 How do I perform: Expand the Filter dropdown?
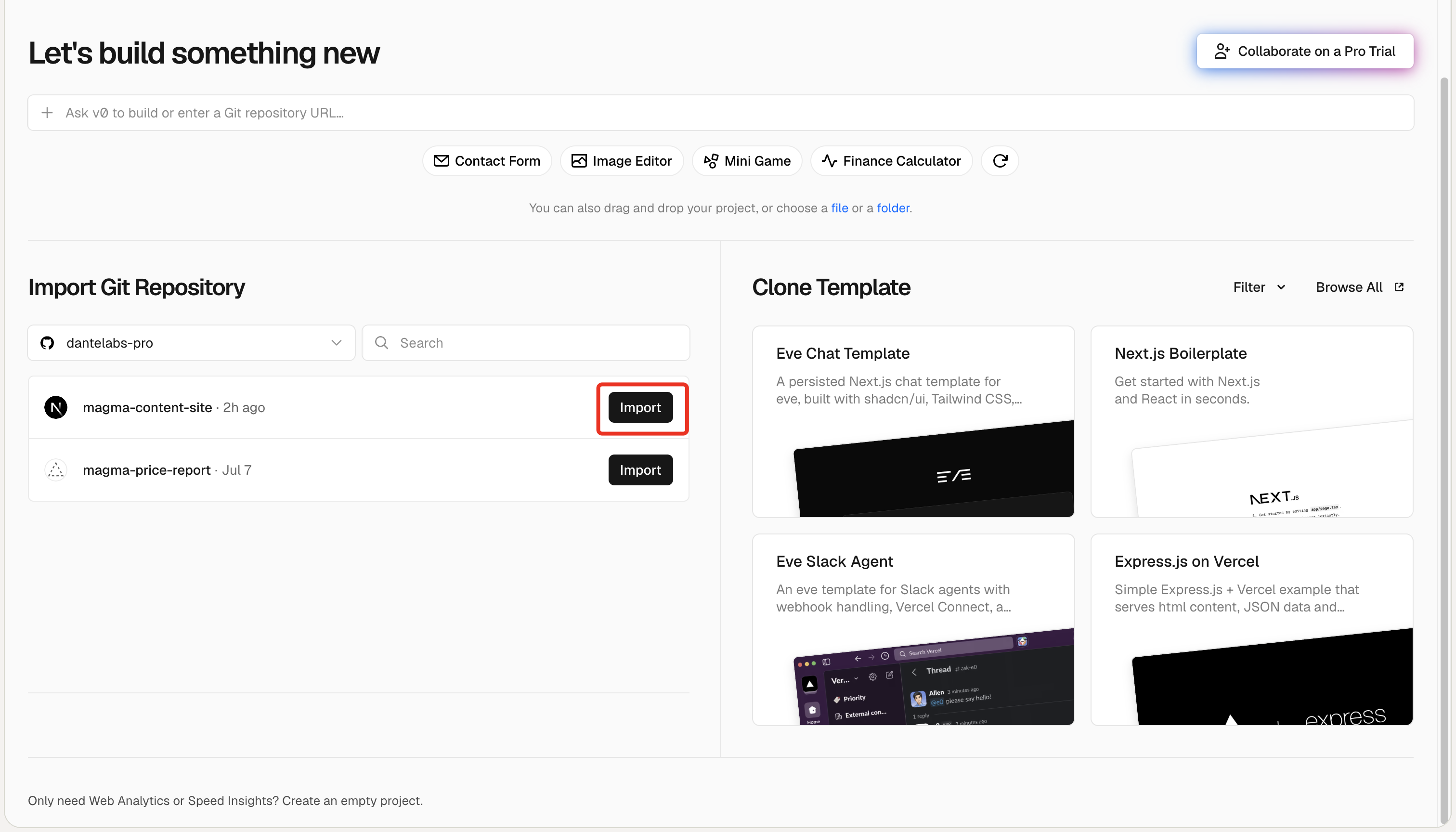[1260, 287]
